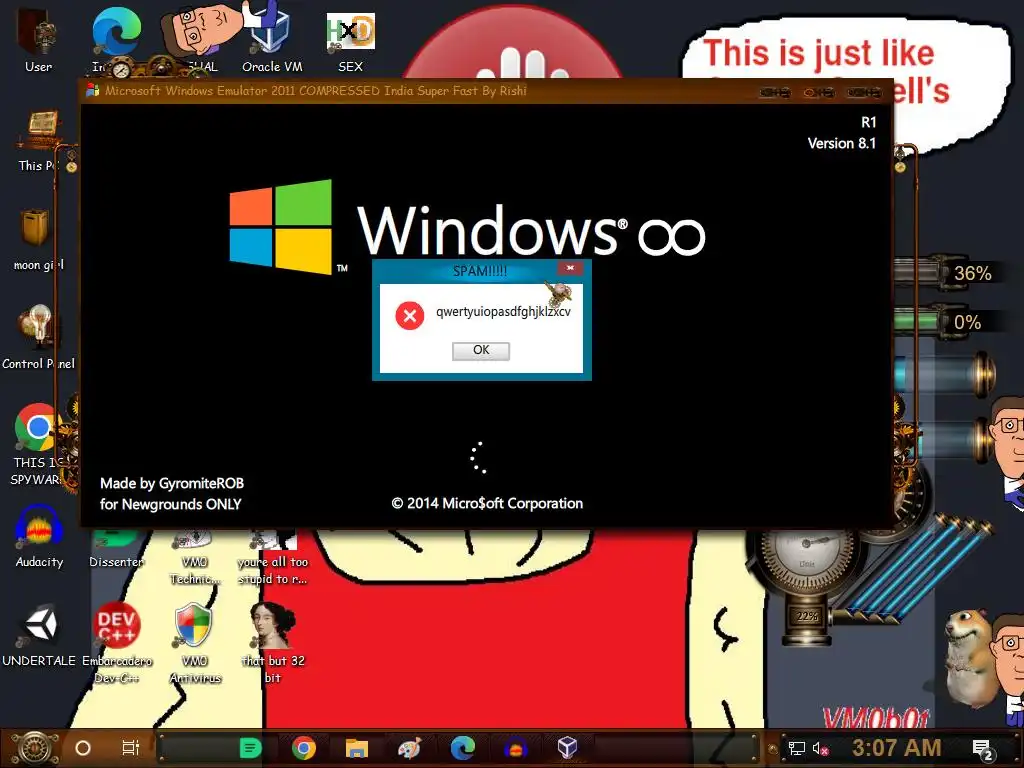Open Task View on the taskbar
This screenshot has height=768, width=1024.
[x=131, y=748]
